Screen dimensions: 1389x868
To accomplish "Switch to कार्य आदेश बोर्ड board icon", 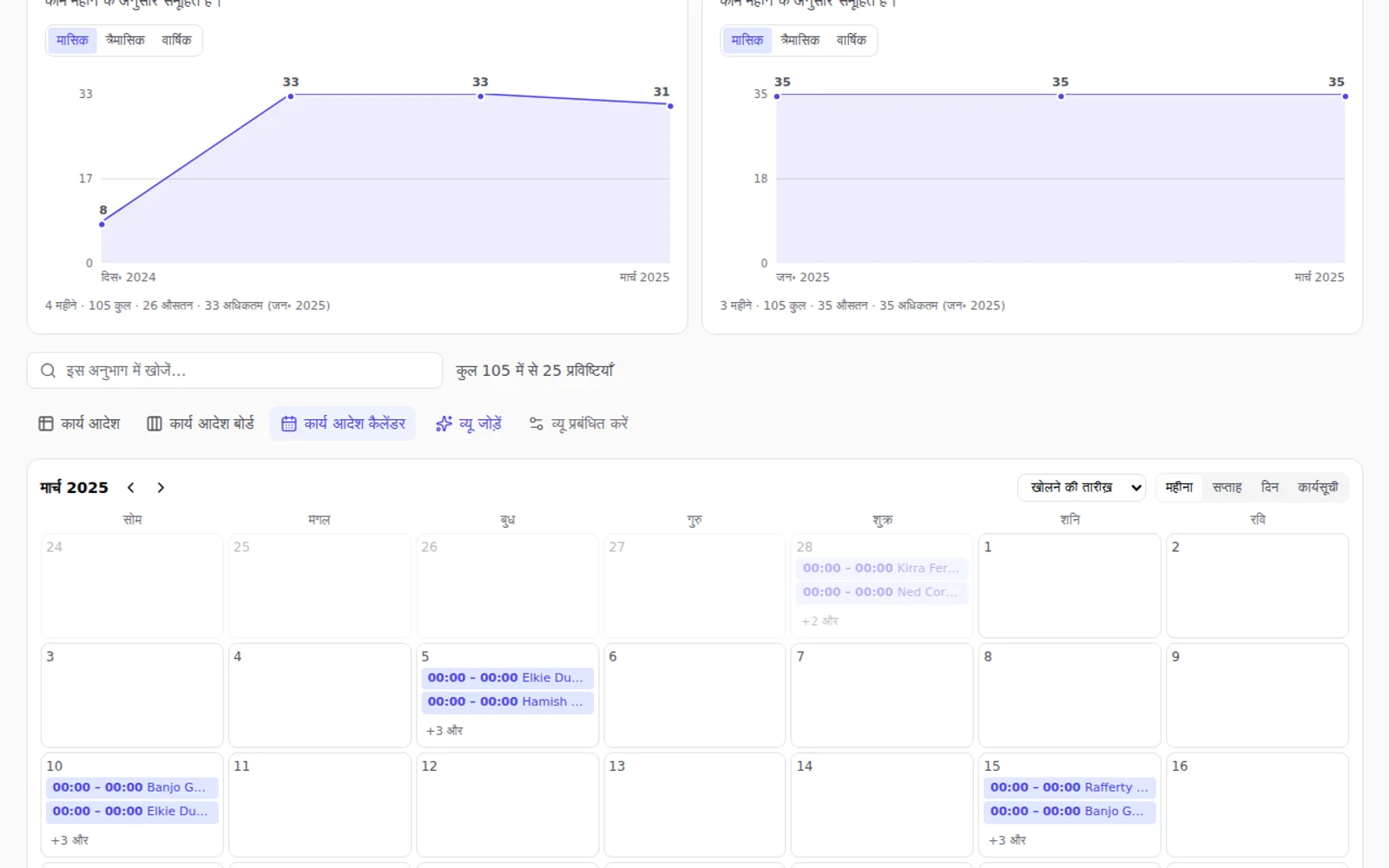I will coord(155,424).
